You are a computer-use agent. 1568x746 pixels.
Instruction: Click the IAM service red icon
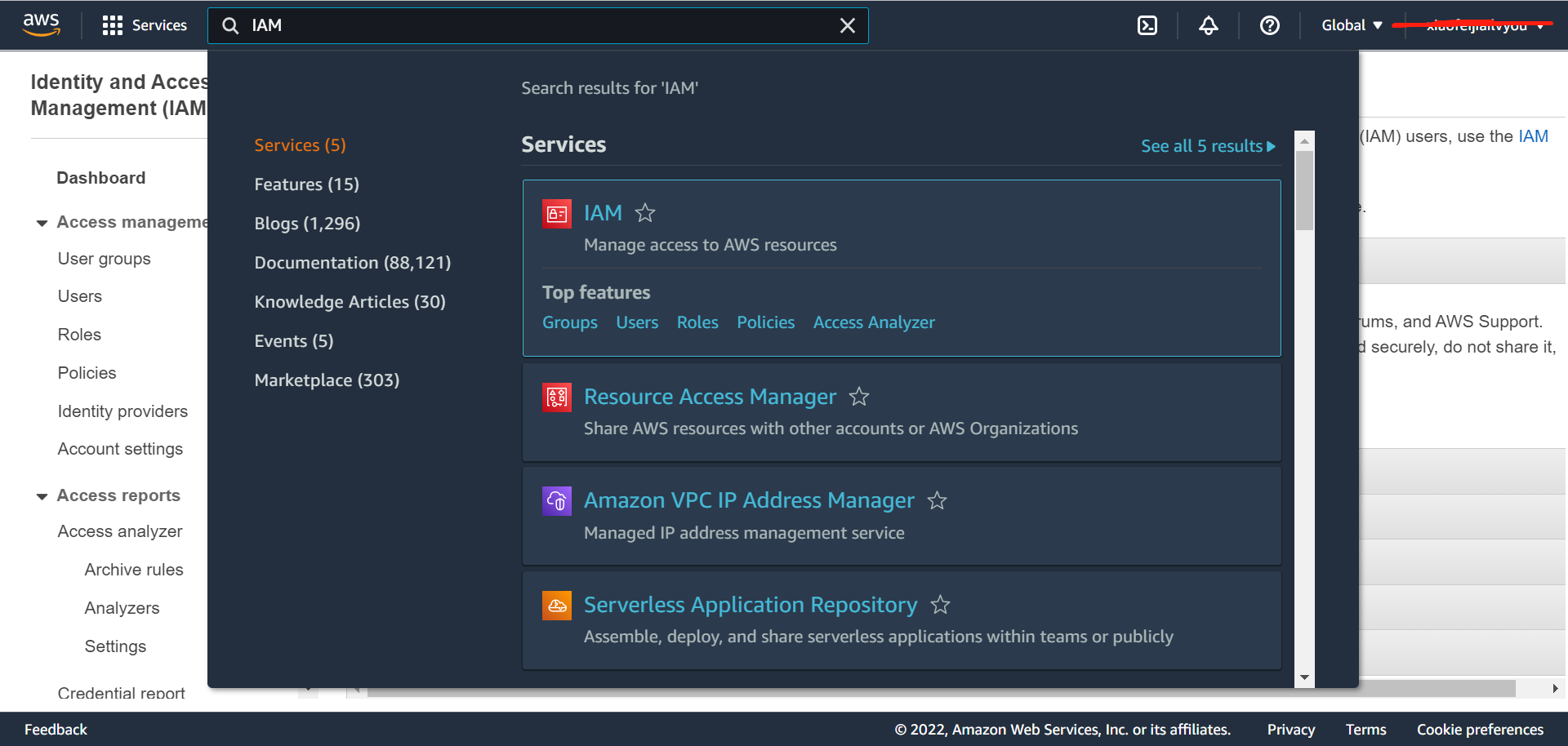[557, 214]
